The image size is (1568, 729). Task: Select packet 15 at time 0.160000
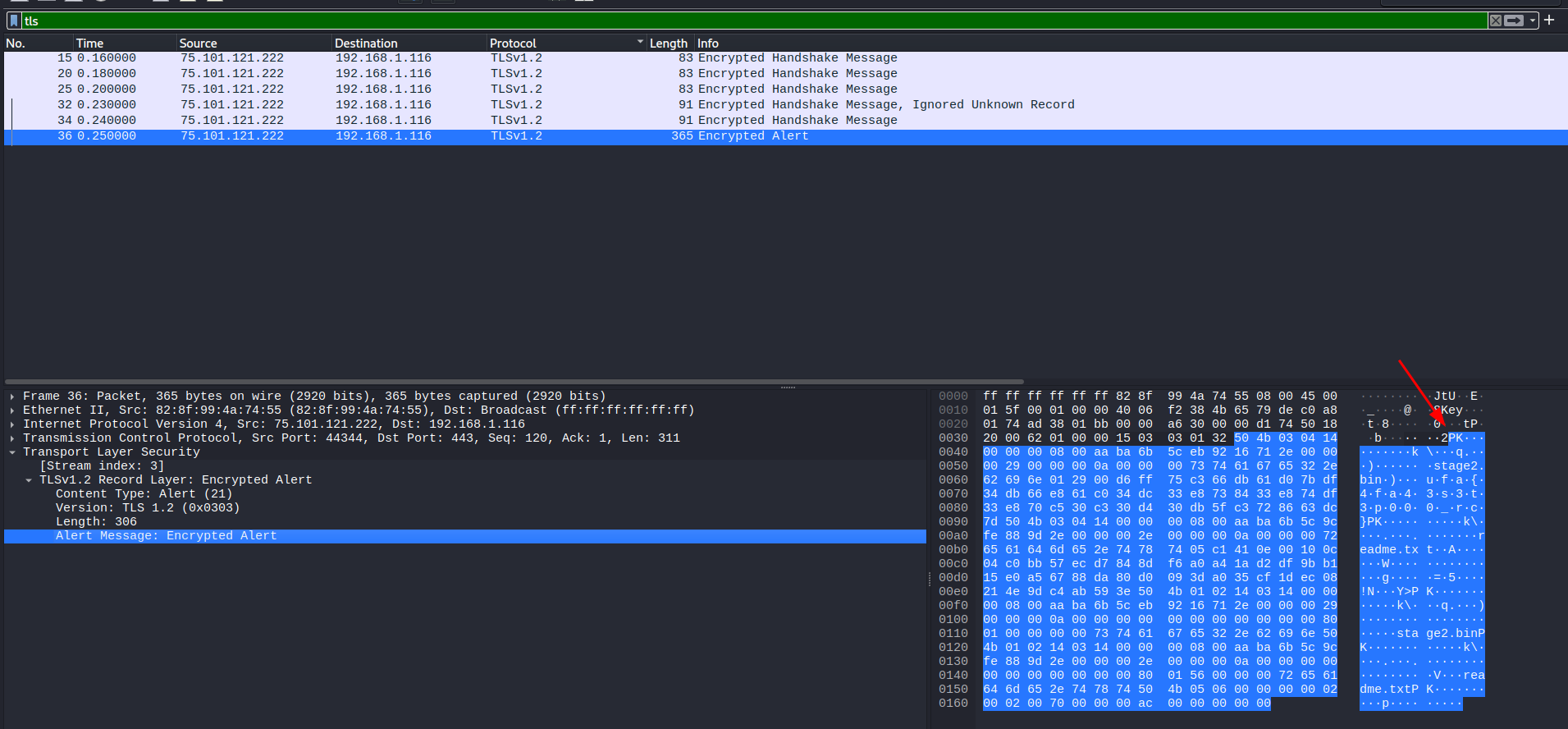(785, 58)
